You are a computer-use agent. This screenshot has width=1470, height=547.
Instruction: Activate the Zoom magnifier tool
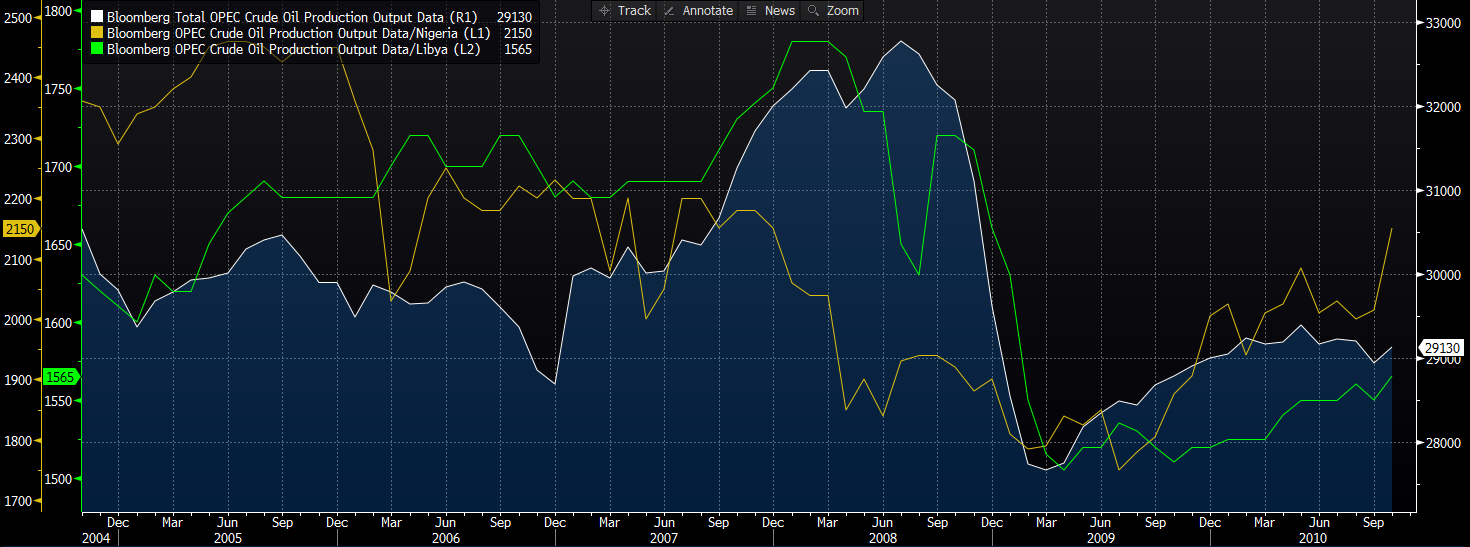point(833,10)
